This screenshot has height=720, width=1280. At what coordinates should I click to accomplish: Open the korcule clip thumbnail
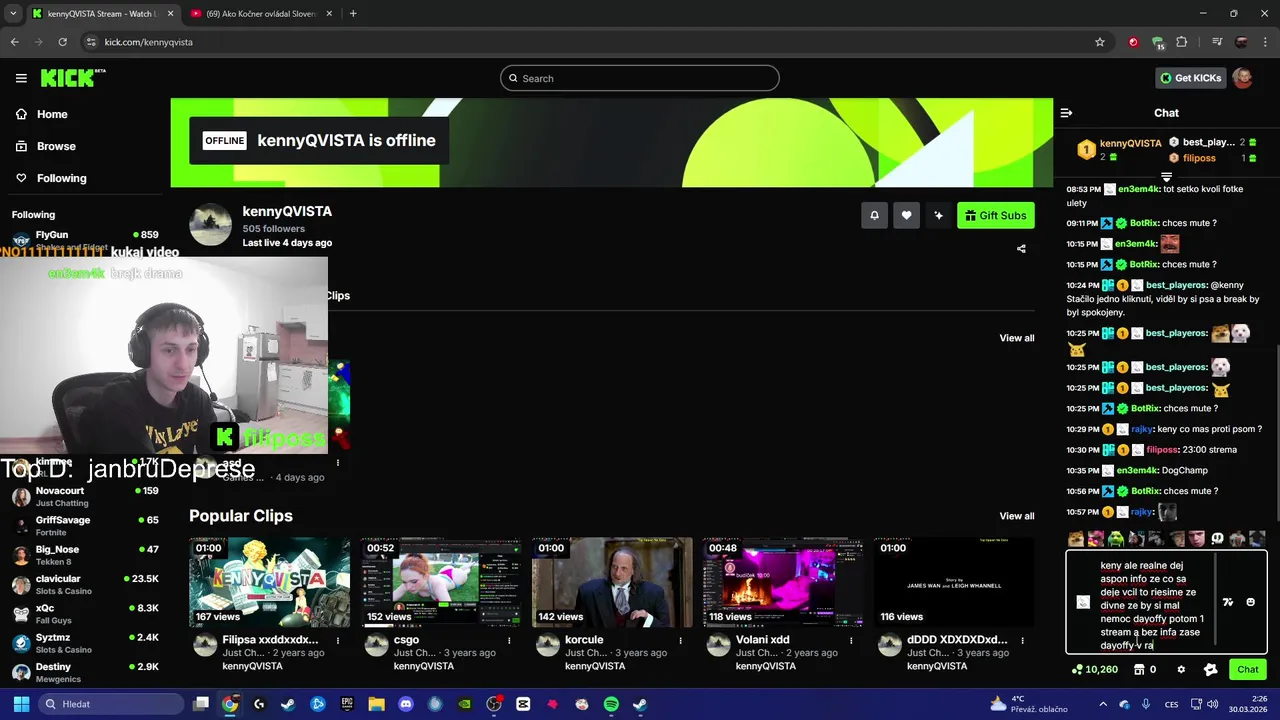612,583
